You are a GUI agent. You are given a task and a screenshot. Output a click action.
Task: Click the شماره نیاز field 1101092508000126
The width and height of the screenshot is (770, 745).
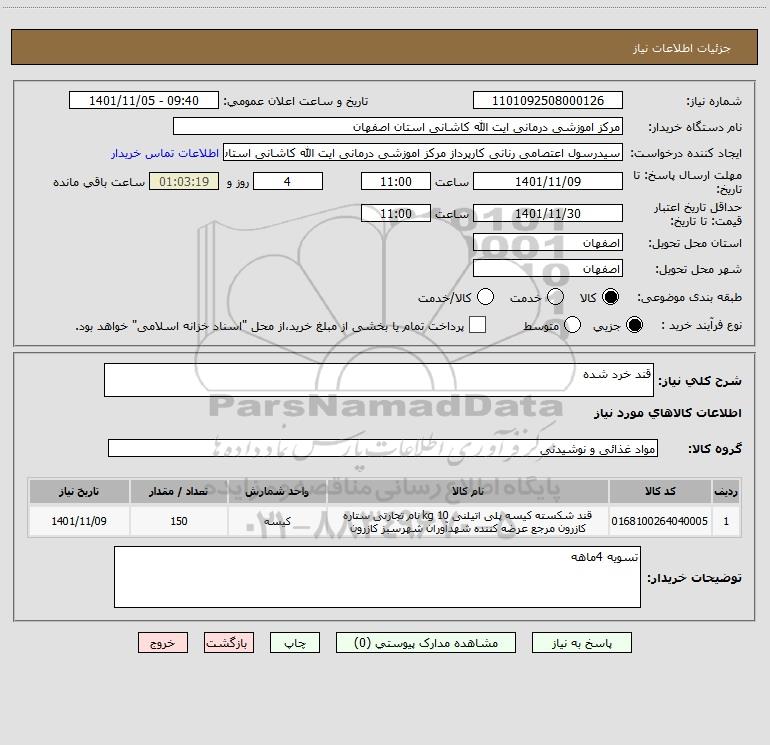pyautogui.click(x=548, y=100)
